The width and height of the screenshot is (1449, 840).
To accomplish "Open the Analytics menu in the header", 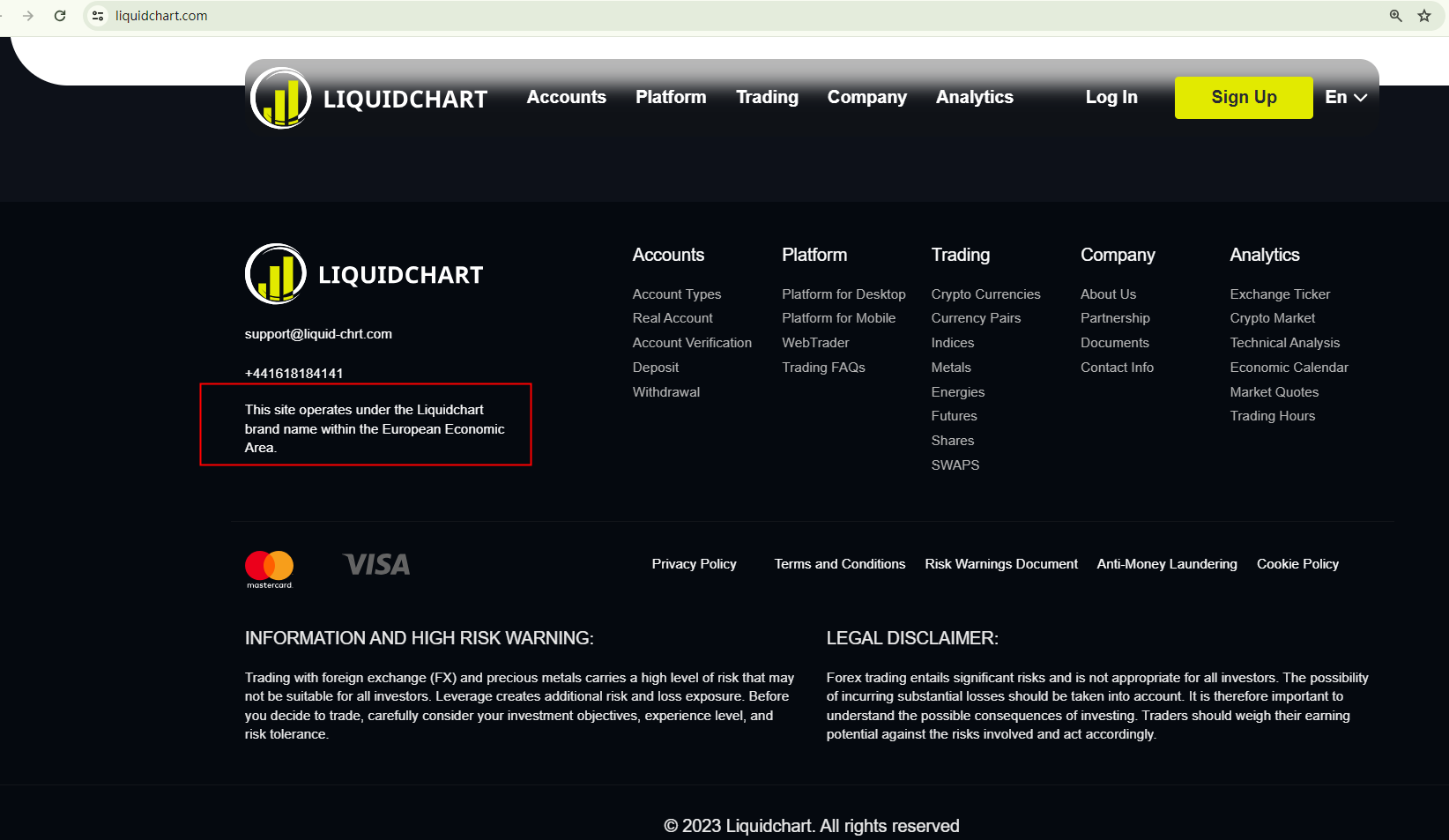I will point(974,98).
